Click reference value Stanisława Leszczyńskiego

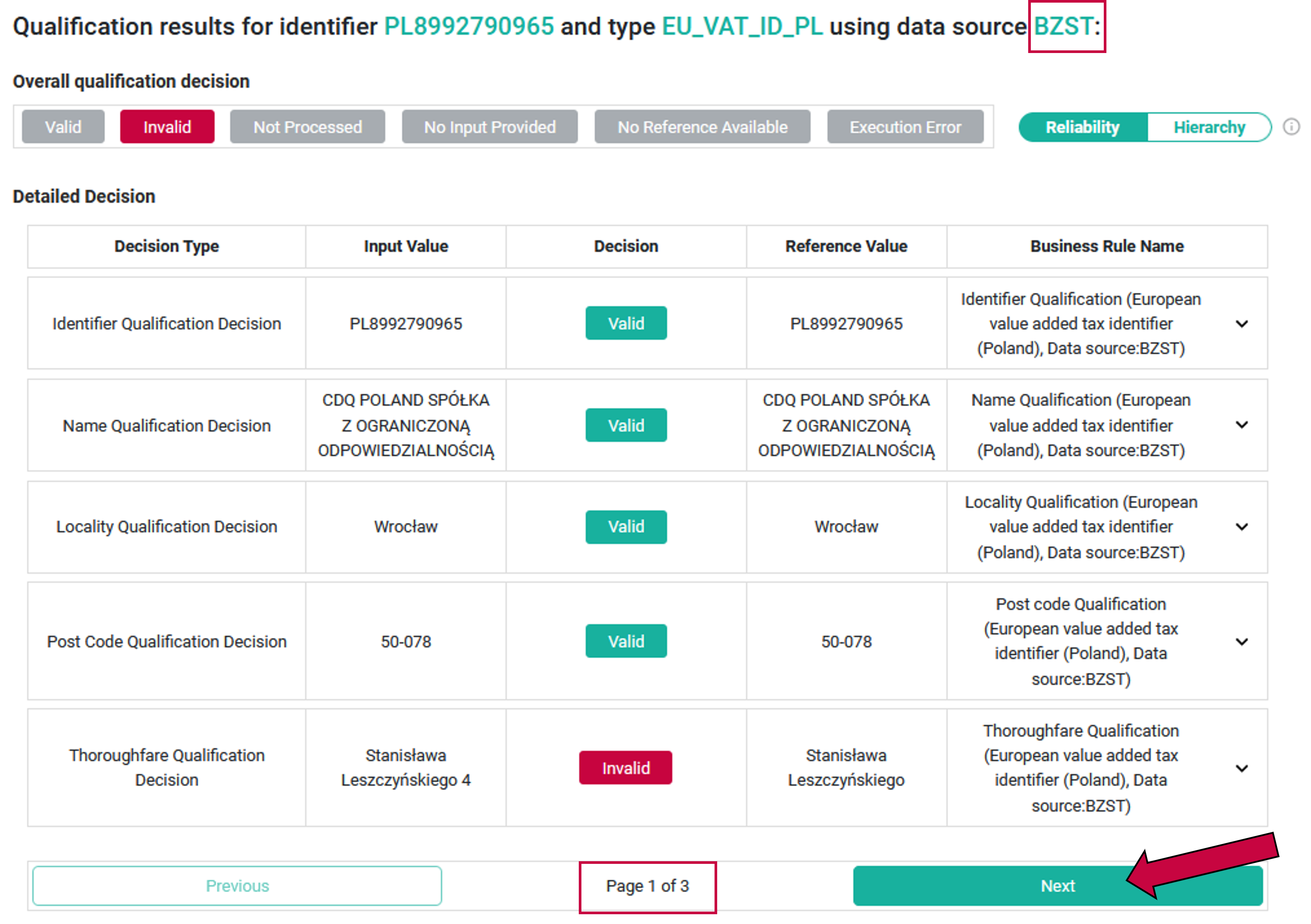tap(846, 768)
